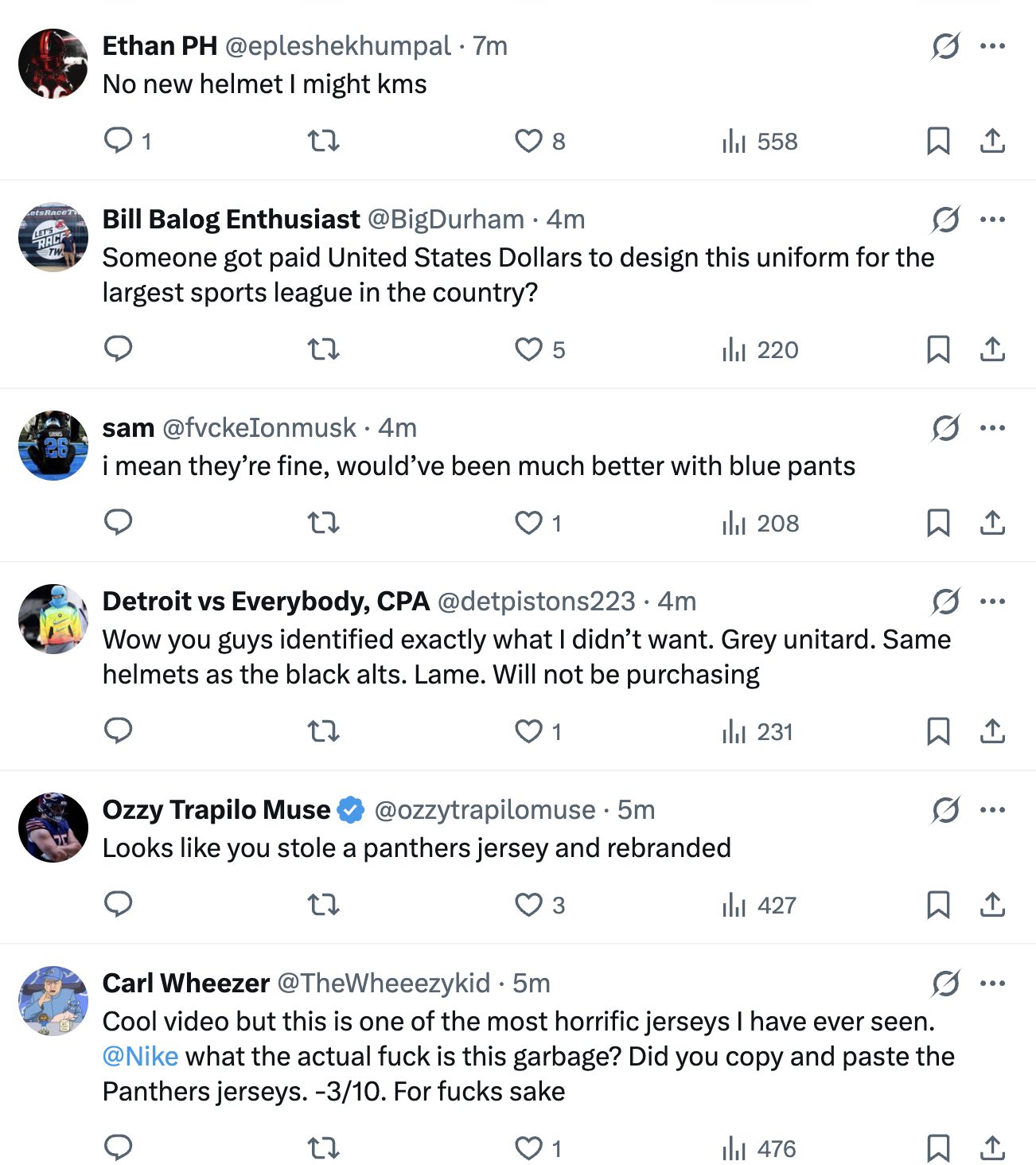View analytics for Bill Balog Enthusiast's tweet
This screenshot has height=1165, width=1036.
click(x=760, y=349)
